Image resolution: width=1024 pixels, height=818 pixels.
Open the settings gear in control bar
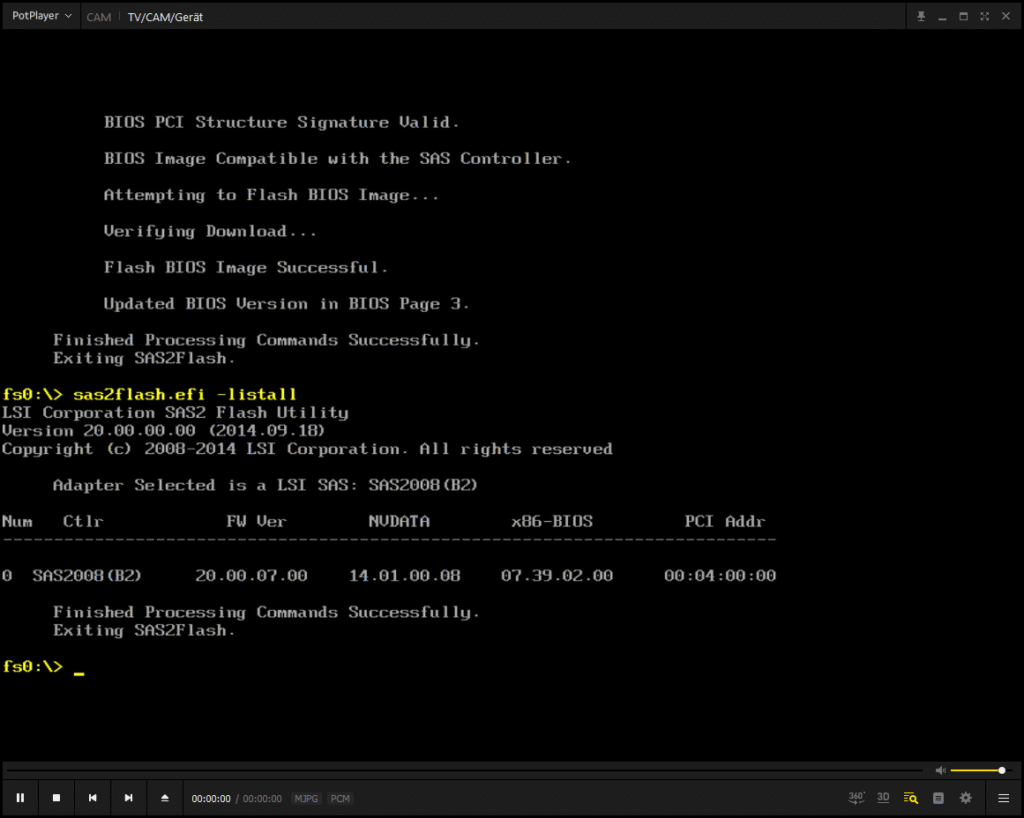965,798
